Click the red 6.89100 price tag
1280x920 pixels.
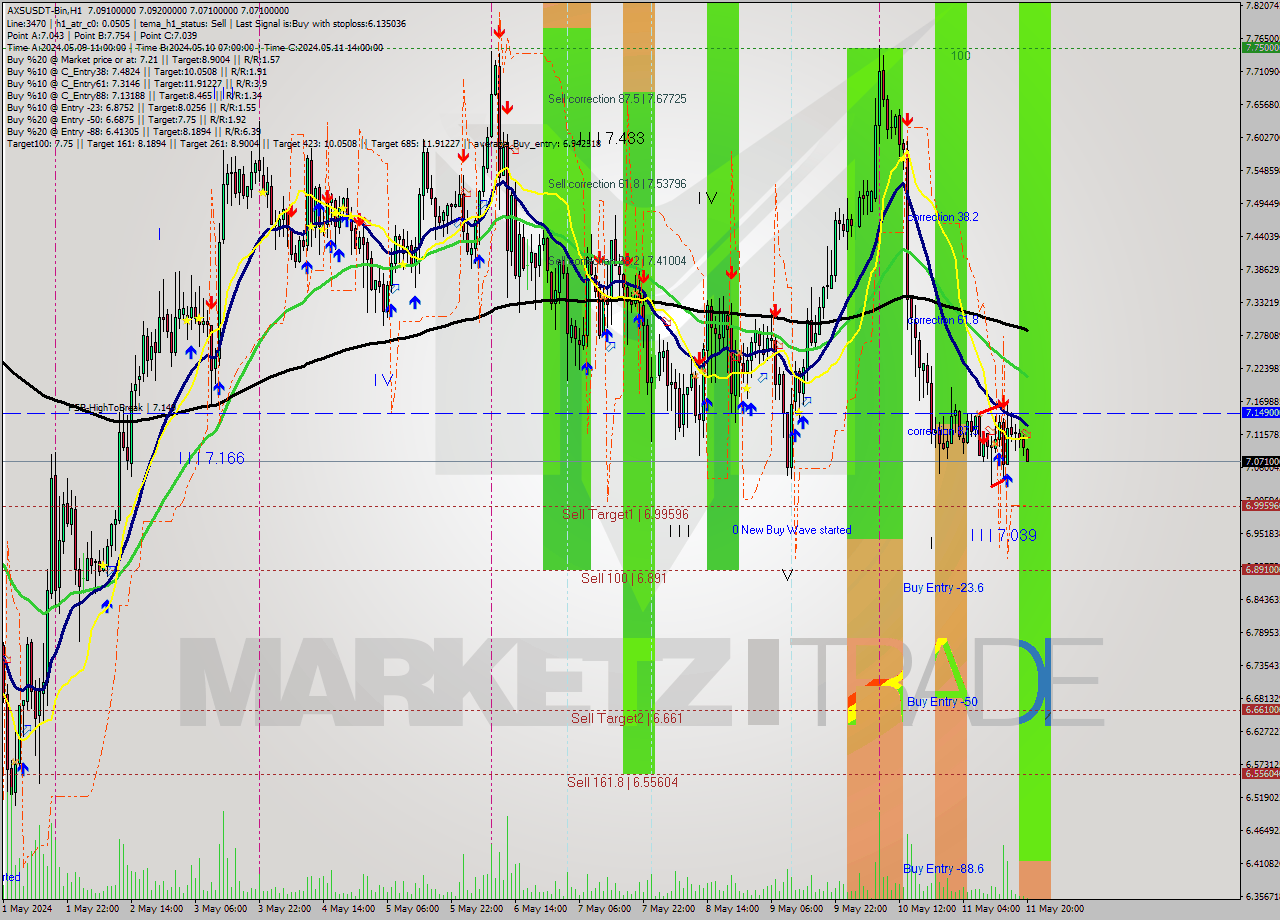(x=1260, y=569)
